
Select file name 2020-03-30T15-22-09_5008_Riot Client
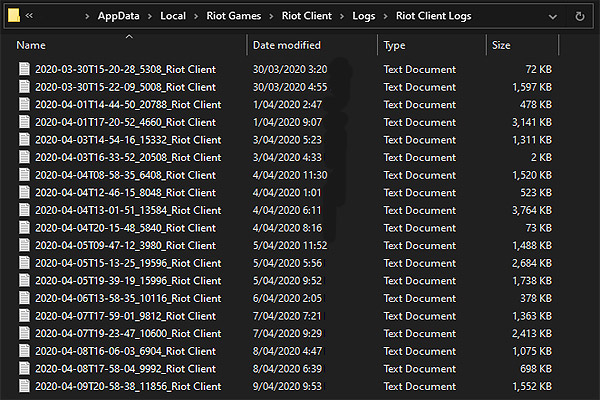click(126, 87)
